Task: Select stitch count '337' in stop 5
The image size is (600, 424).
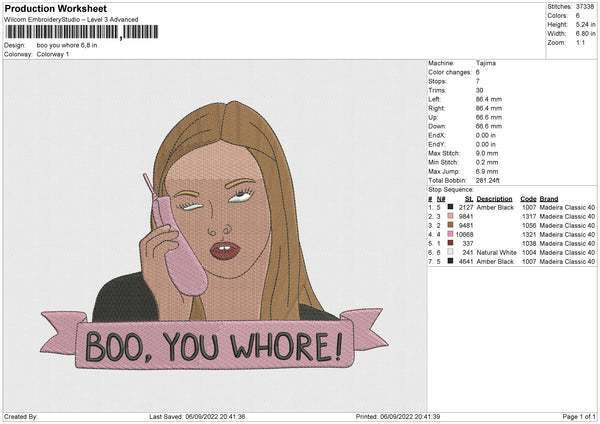Action: [468, 243]
